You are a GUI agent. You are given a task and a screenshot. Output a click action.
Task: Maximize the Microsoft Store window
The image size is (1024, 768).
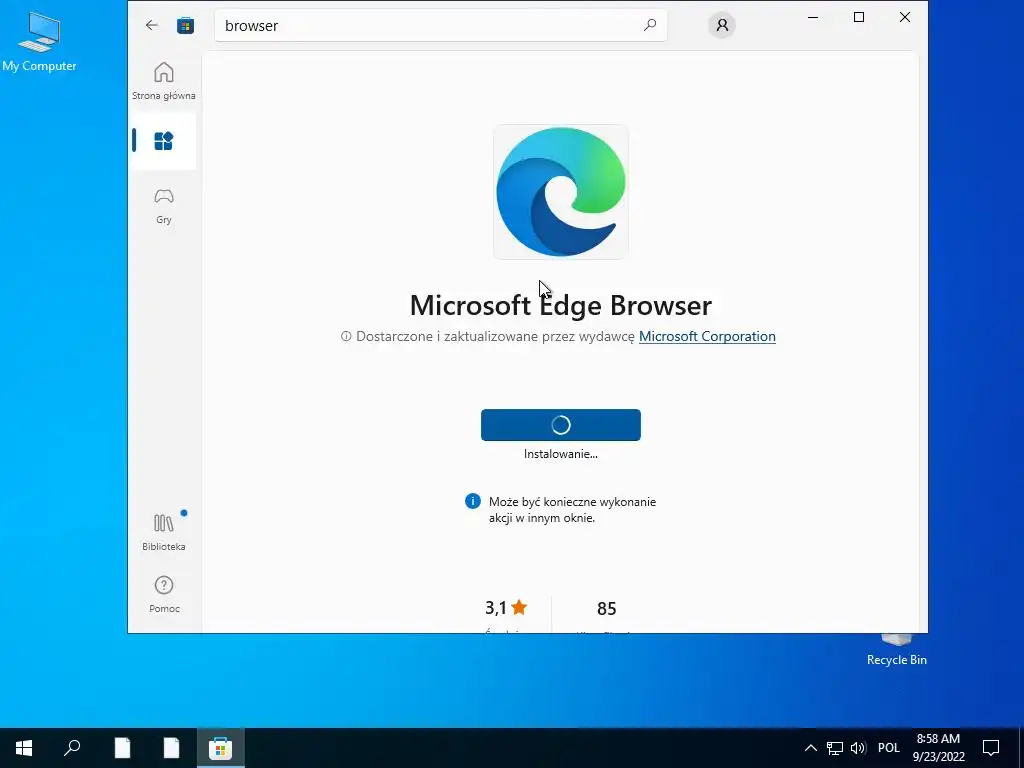tap(859, 18)
